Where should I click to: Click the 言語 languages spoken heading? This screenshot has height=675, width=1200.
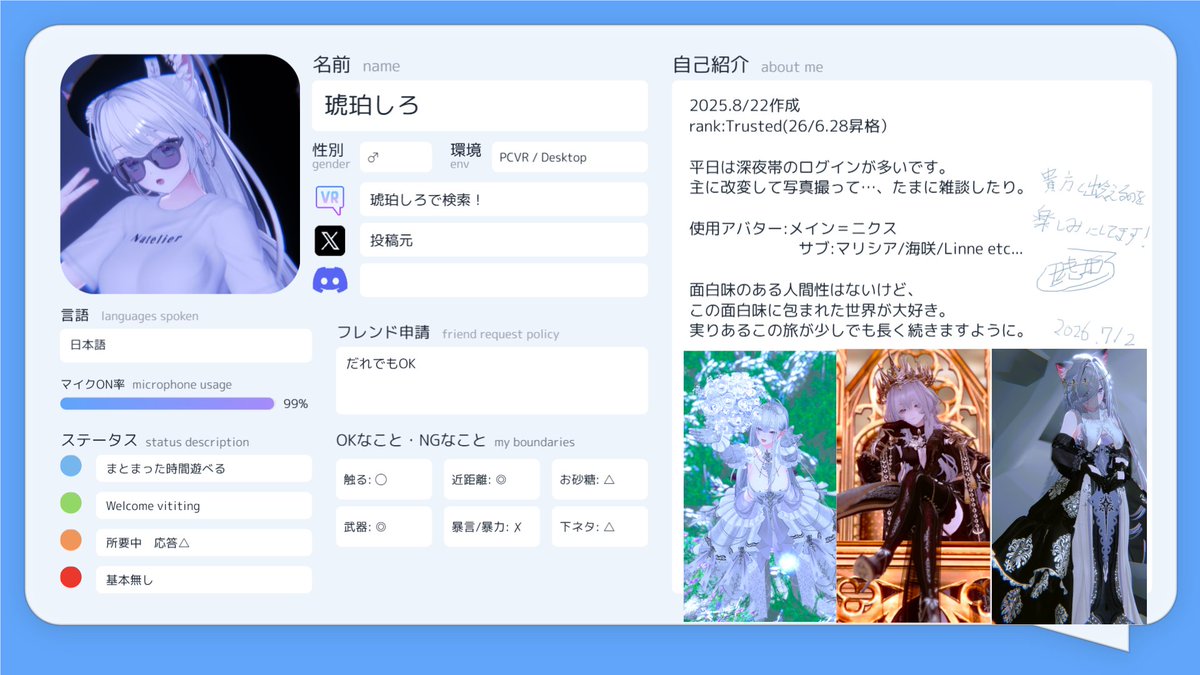(x=129, y=315)
